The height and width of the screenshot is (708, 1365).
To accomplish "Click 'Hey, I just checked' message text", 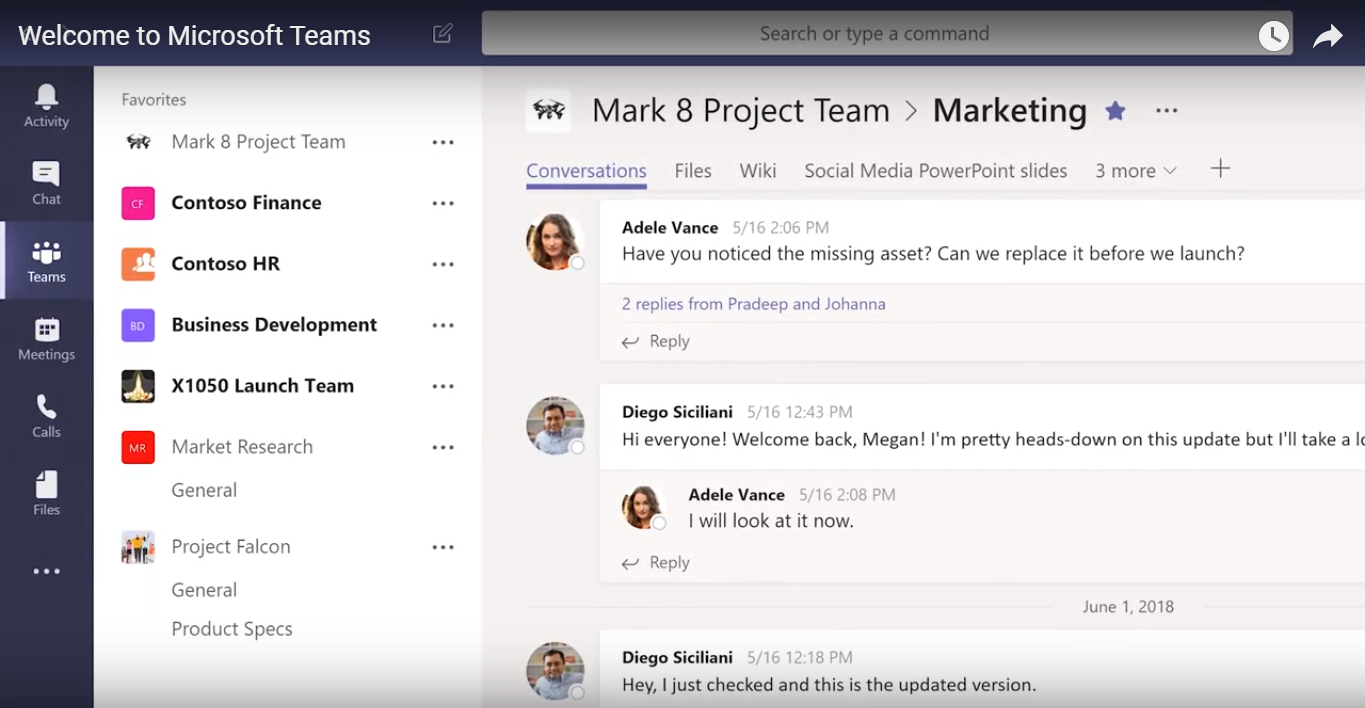I will pyautogui.click(x=829, y=685).
